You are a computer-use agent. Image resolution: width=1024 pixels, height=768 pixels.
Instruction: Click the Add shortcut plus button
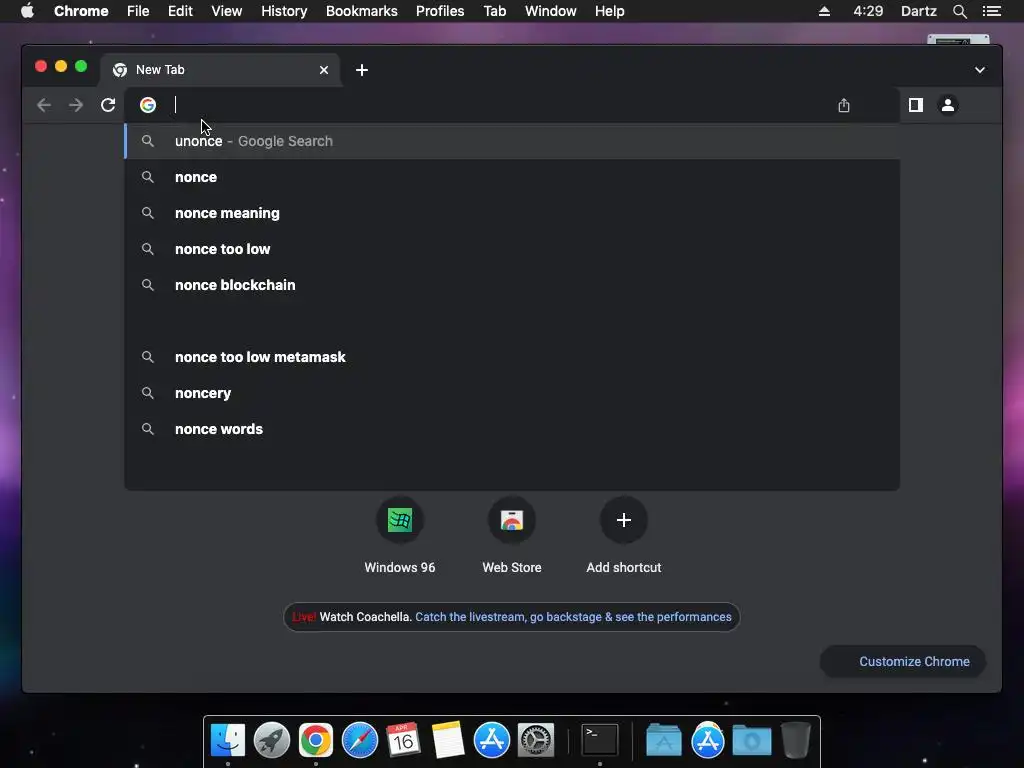(624, 520)
